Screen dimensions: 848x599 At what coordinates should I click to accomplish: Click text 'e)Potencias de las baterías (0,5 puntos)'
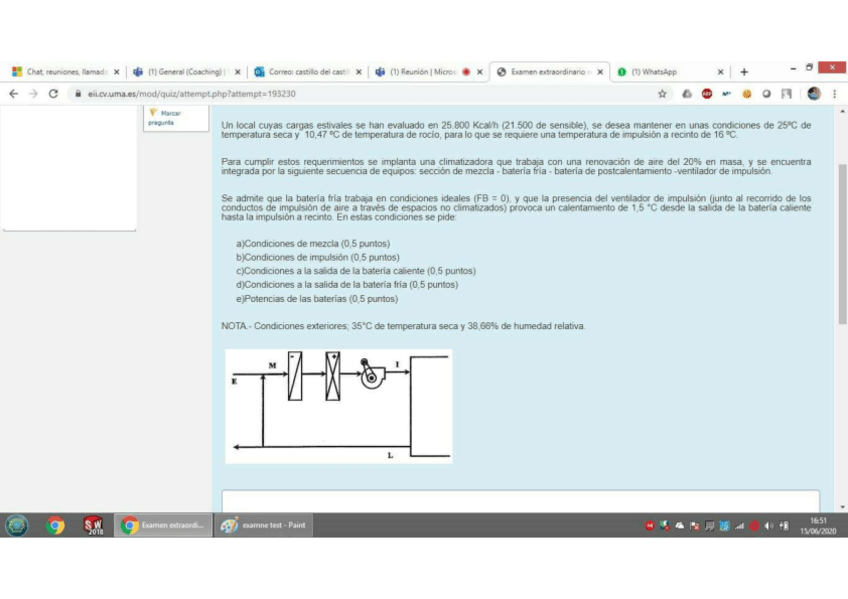pyautogui.click(x=317, y=298)
